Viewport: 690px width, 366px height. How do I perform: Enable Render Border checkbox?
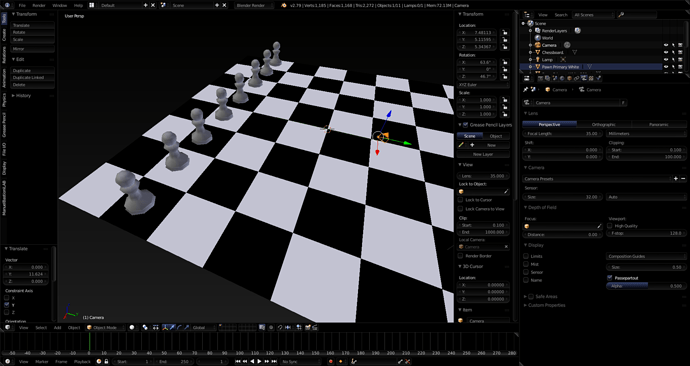(x=461, y=256)
